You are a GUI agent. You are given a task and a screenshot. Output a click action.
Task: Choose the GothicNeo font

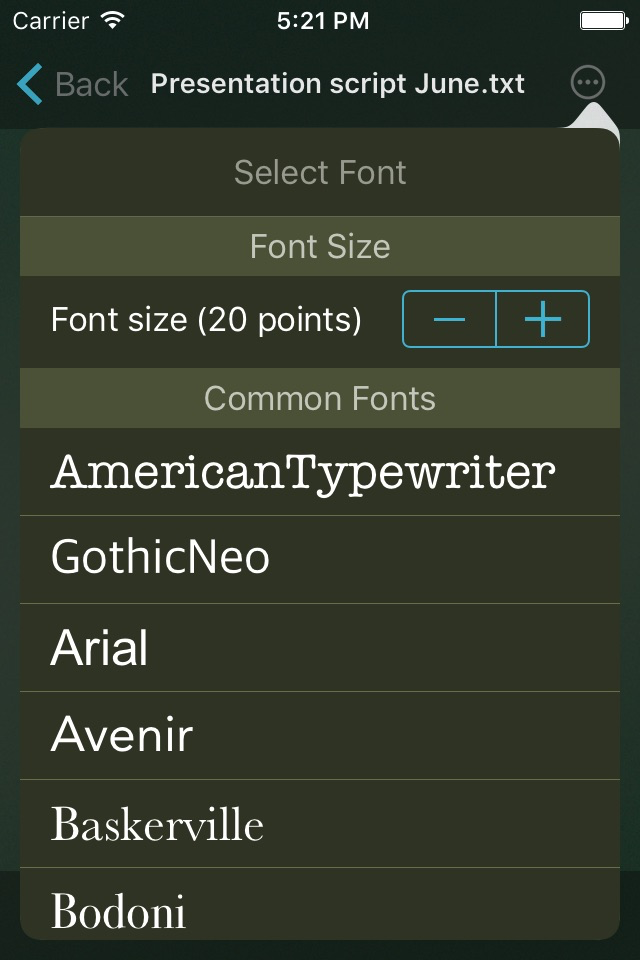[x=320, y=560]
